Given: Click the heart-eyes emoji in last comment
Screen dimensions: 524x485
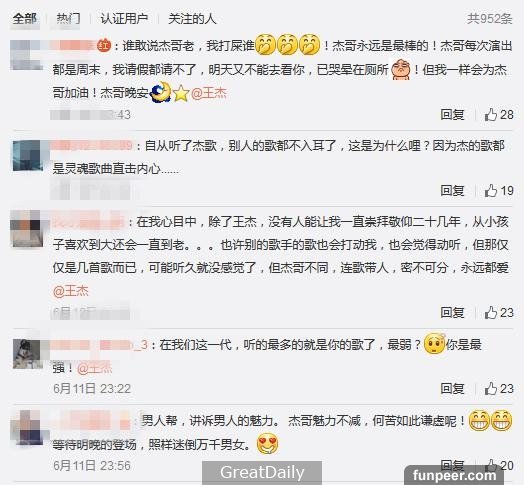Looking at the screenshot, I should (x=267, y=444).
